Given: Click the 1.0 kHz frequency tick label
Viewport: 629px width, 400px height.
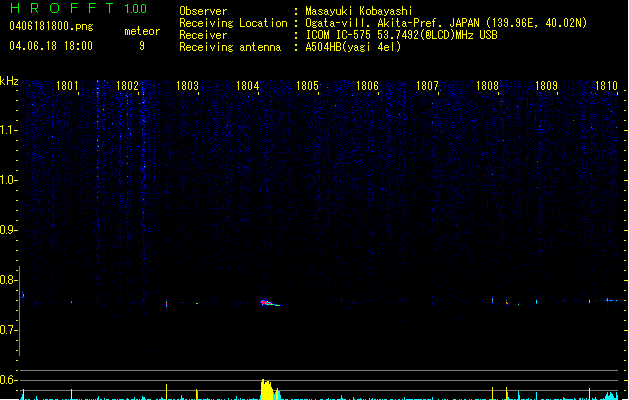Looking at the screenshot, I should tap(8, 180).
